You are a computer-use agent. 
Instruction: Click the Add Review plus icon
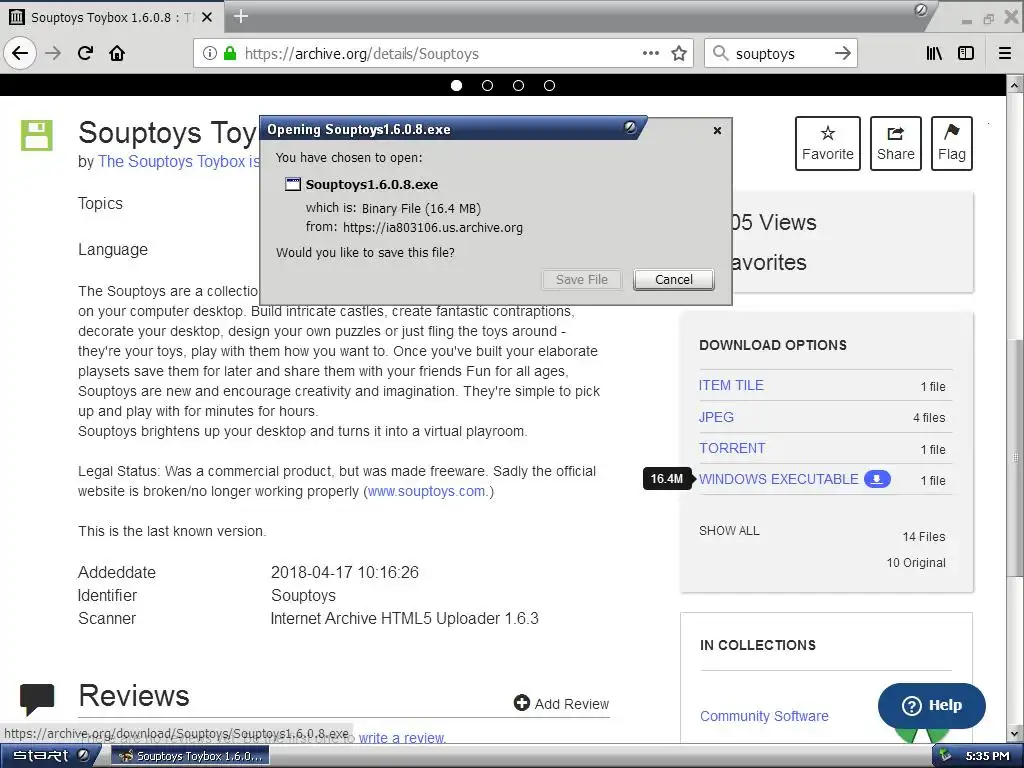[522, 703]
